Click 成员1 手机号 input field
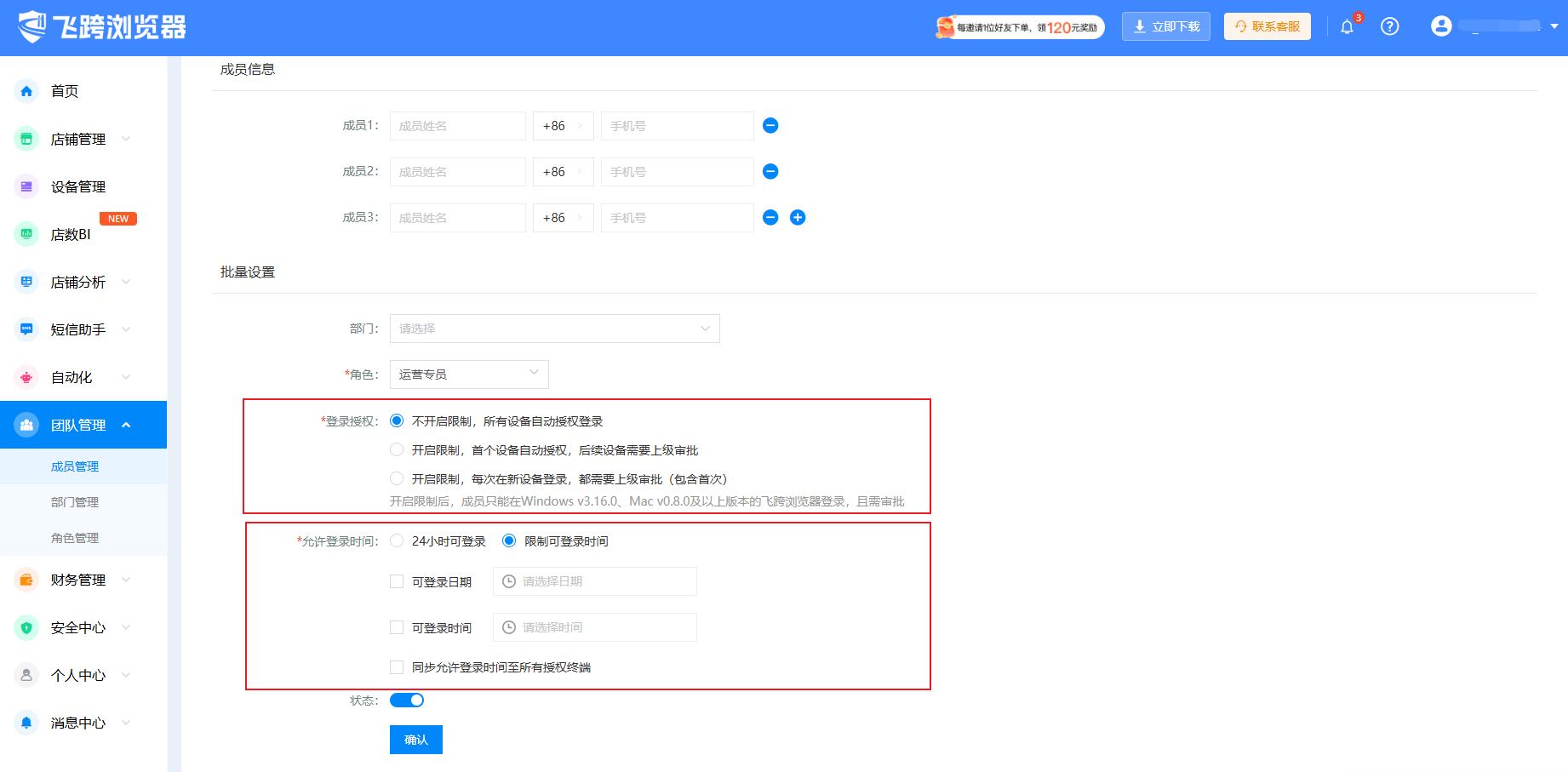Screen dimensions: 1568x772 click(678, 126)
